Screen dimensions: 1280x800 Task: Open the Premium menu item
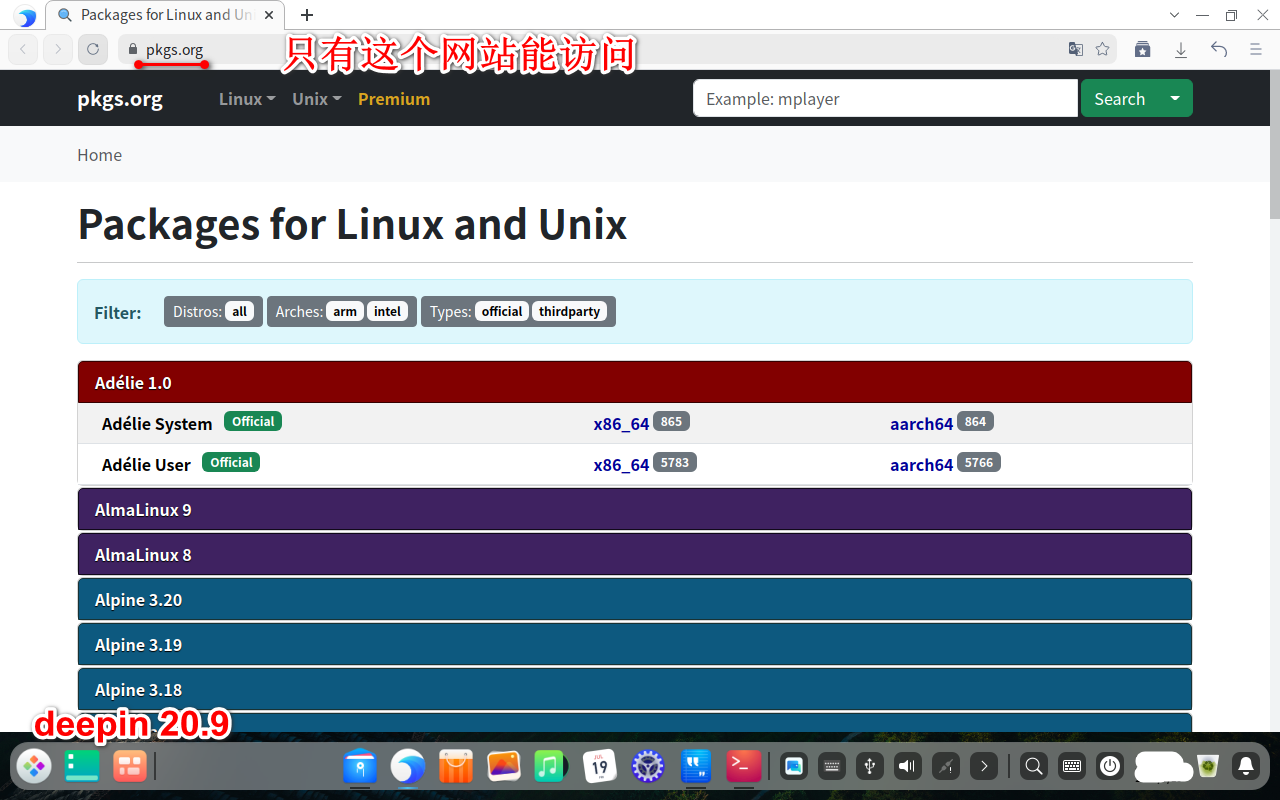[394, 99]
